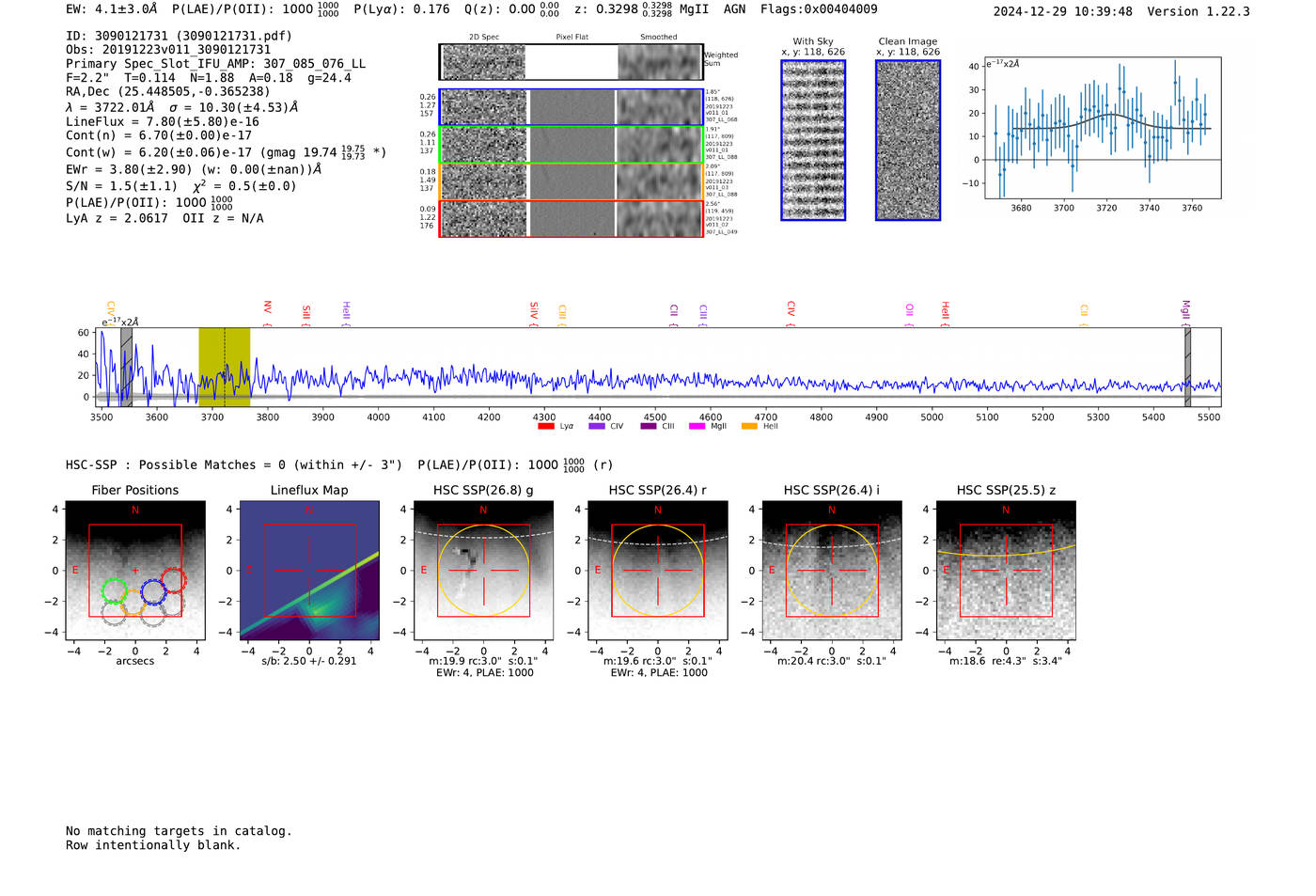Select the red-bordered fiber 2D spectrum row
The width and height of the screenshot is (1316, 896).
pos(571,218)
